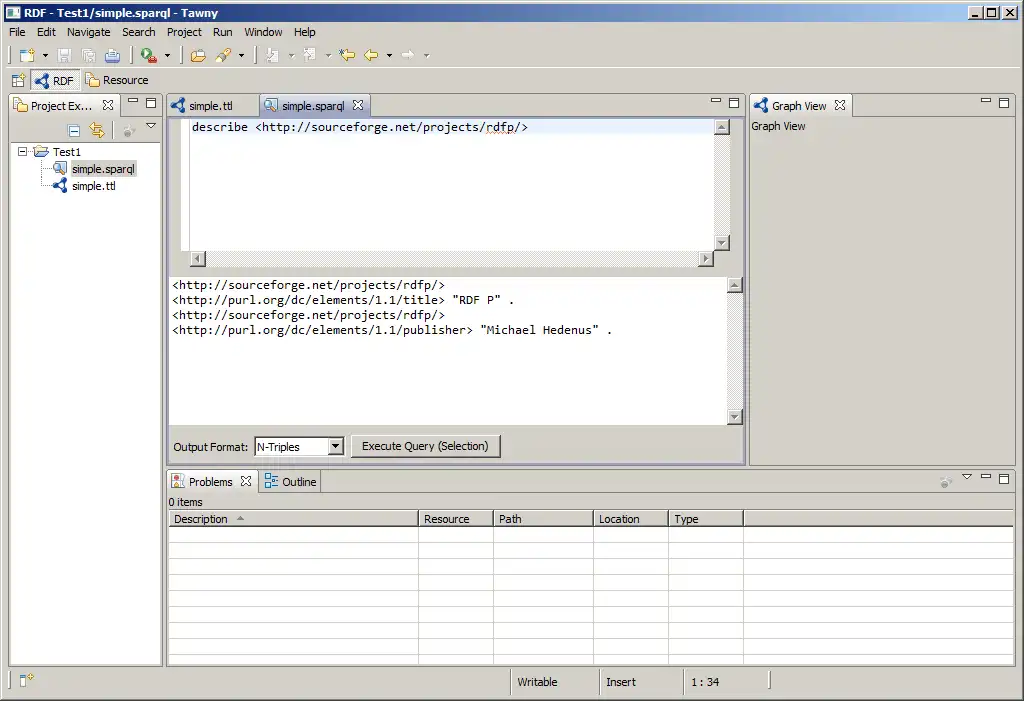This screenshot has width=1024, height=701.
Task: Close the Problems view tab
Action: tap(246, 481)
